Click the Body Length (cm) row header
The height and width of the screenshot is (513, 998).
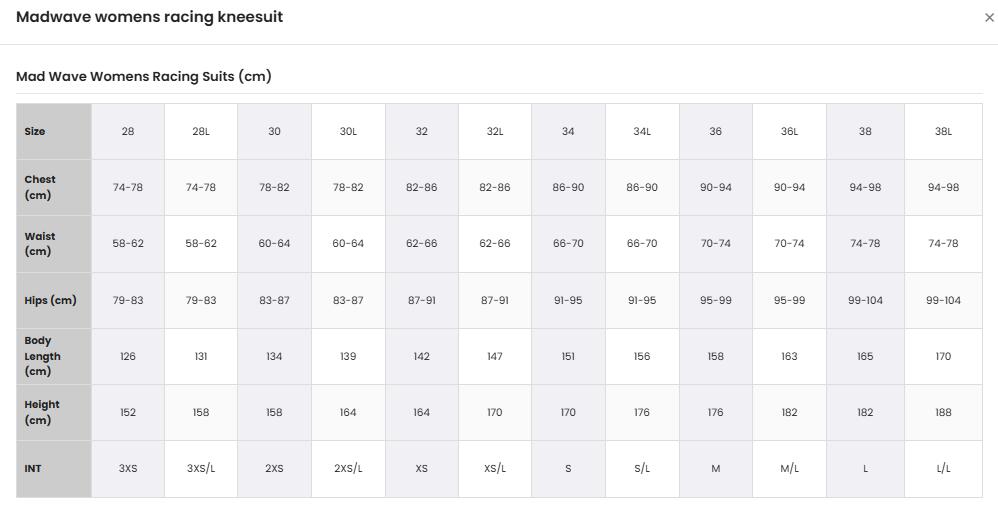(54, 356)
